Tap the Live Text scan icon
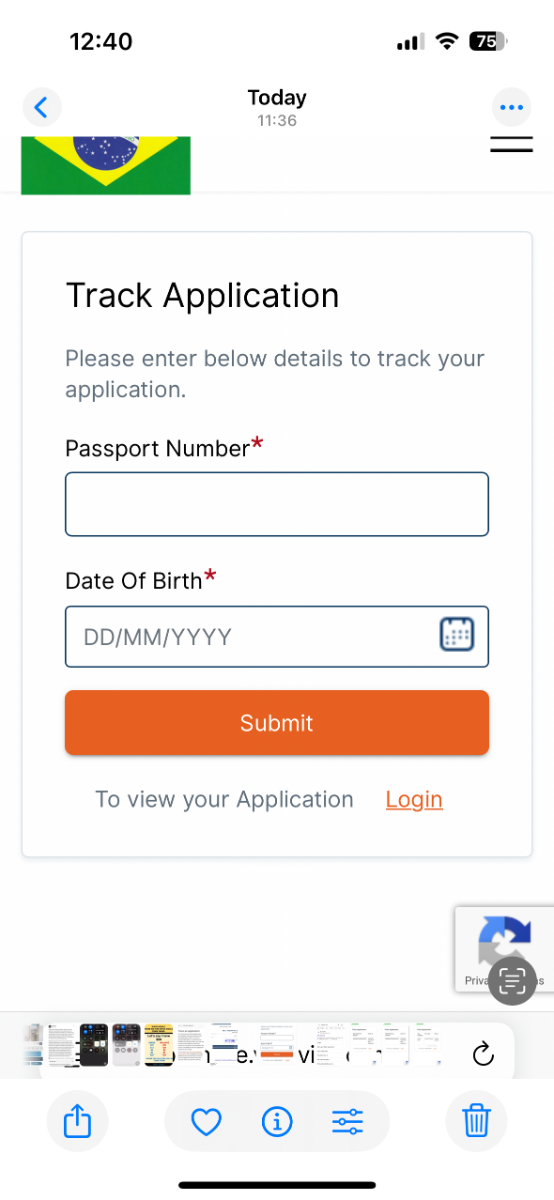 click(513, 980)
